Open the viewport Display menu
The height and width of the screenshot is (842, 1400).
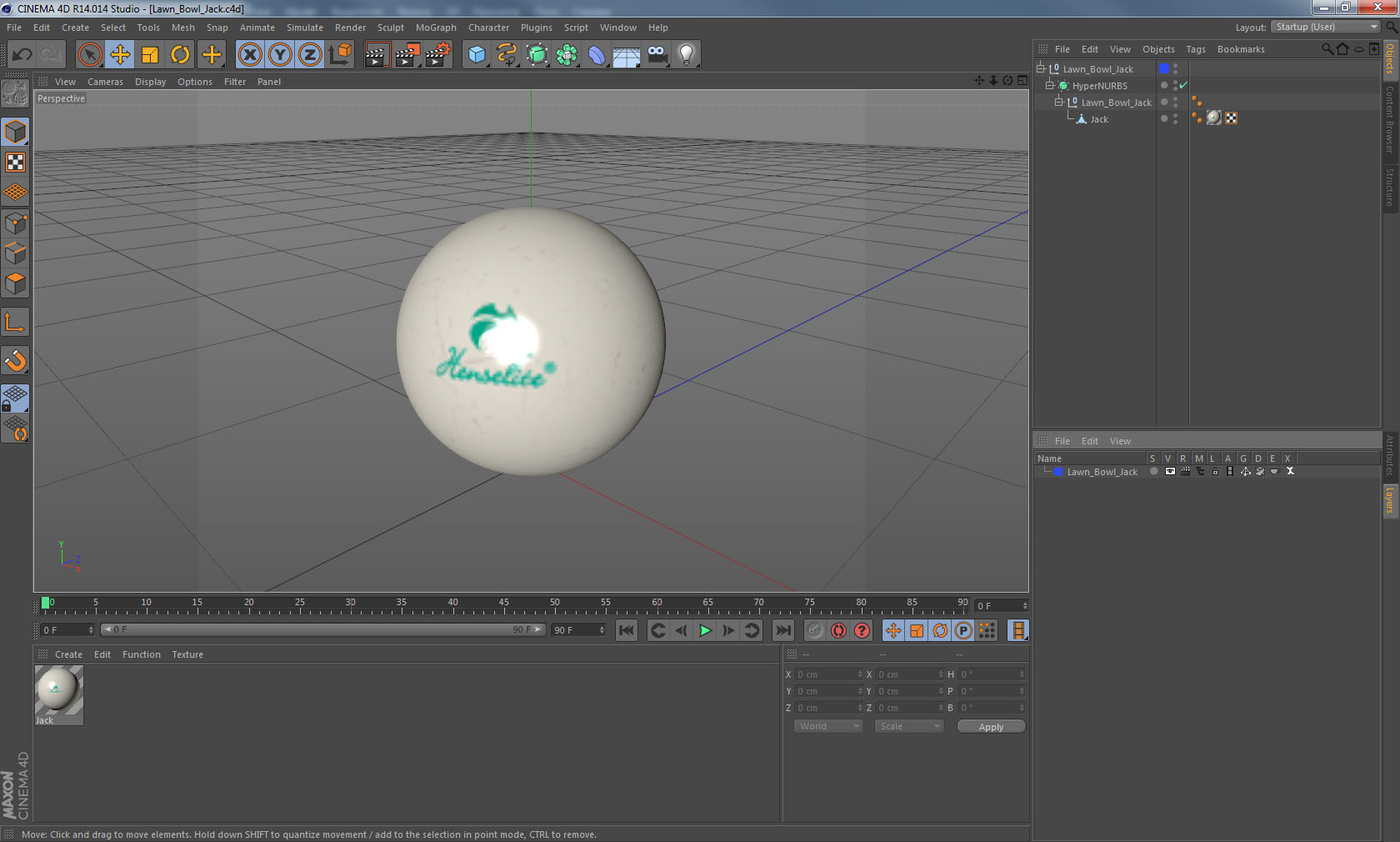point(150,82)
